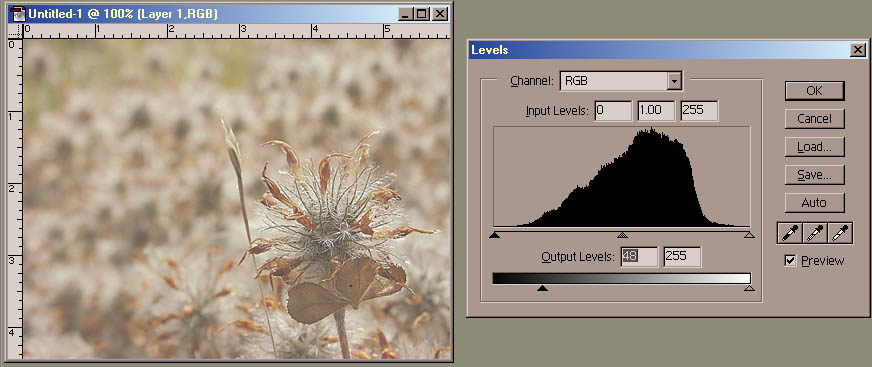Open the Channel RGB dropdown
This screenshot has height=367, width=872.
[x=674, y=81]
